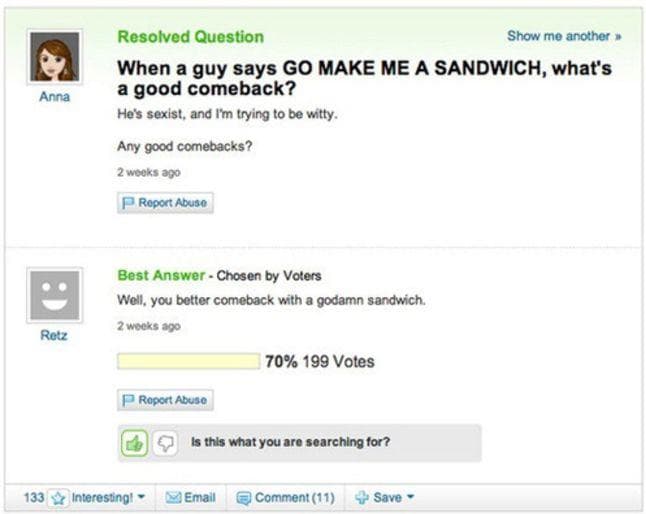The height and width of the screenshot is (514, 646).
Task: Click the 70% vote progress bar
Action: tap(188, 361)
